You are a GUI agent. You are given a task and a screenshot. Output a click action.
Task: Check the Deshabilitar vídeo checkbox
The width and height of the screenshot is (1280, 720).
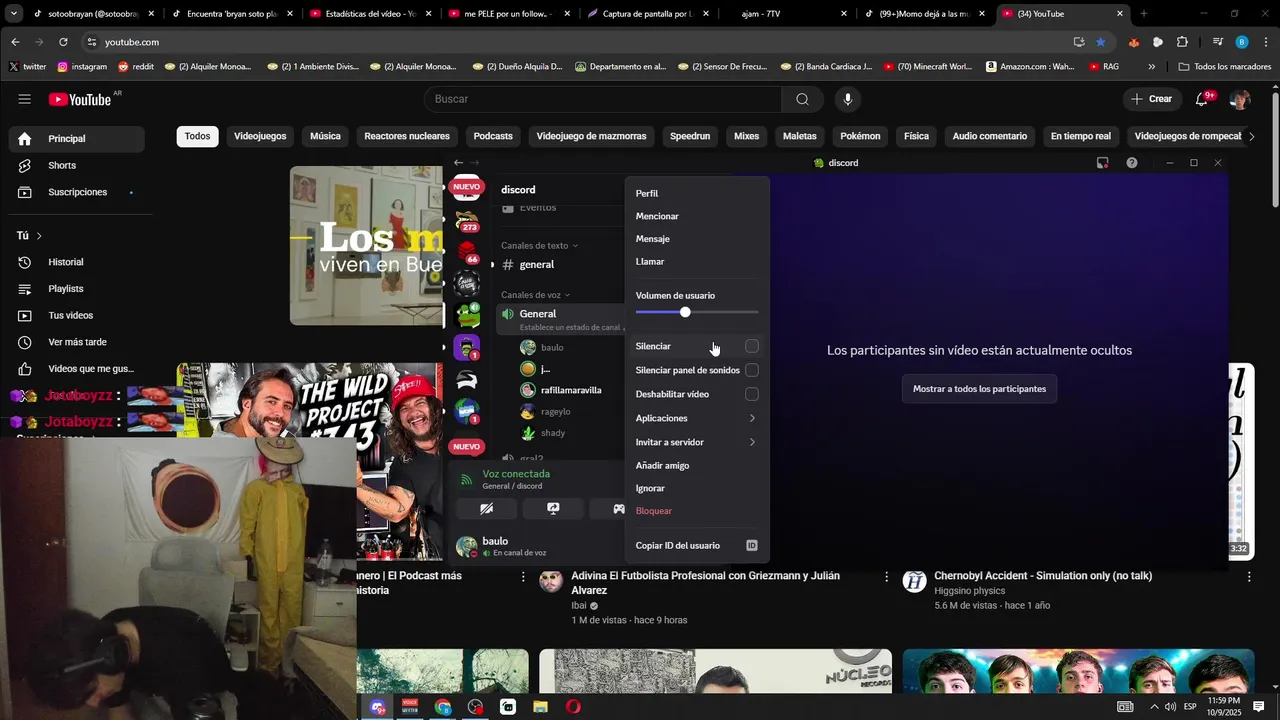752,394
